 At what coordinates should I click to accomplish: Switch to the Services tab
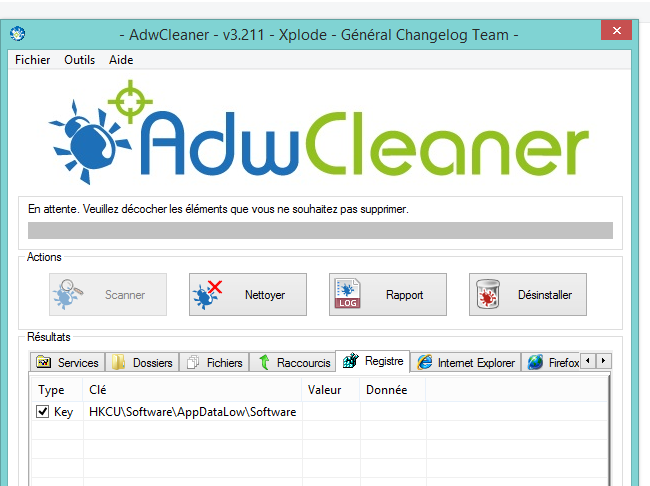[x=68, y=362]
